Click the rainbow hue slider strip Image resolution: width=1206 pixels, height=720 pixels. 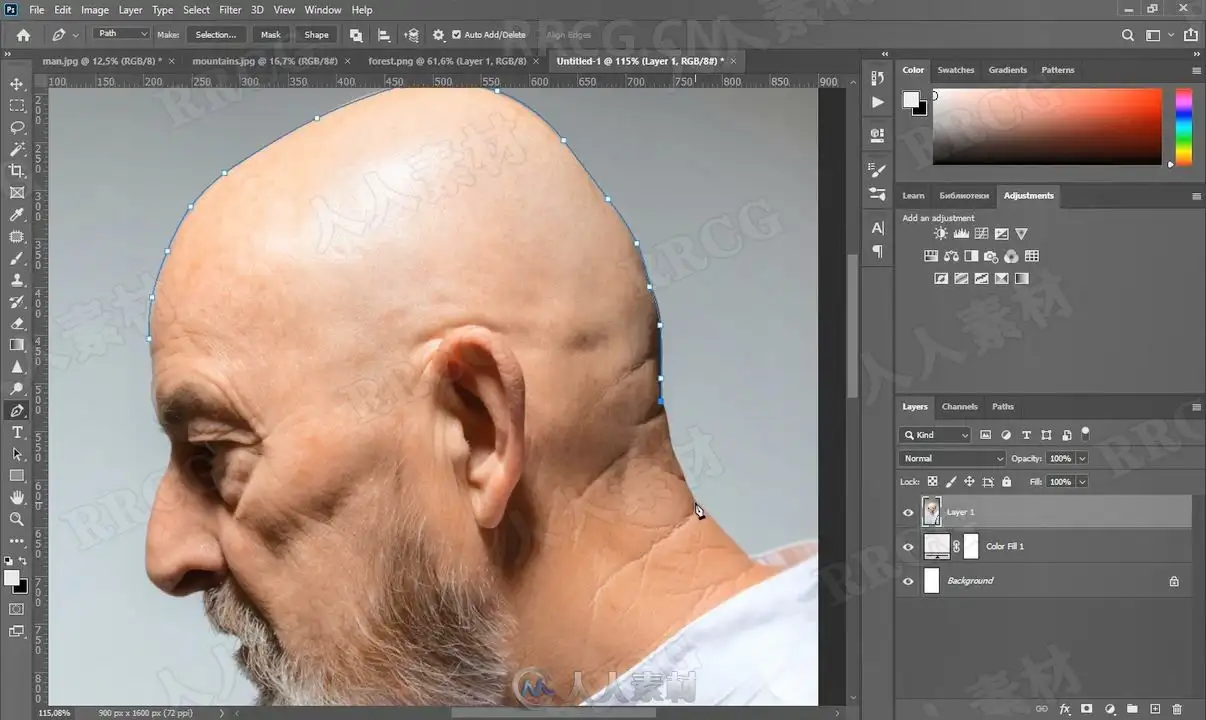pos(1183,127)
